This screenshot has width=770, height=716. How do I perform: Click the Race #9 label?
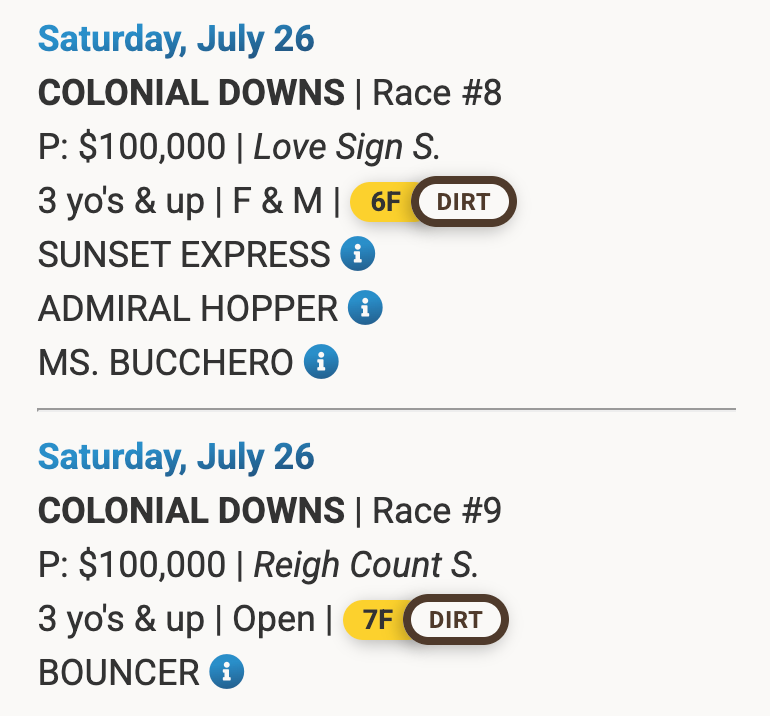pos(437,511)
